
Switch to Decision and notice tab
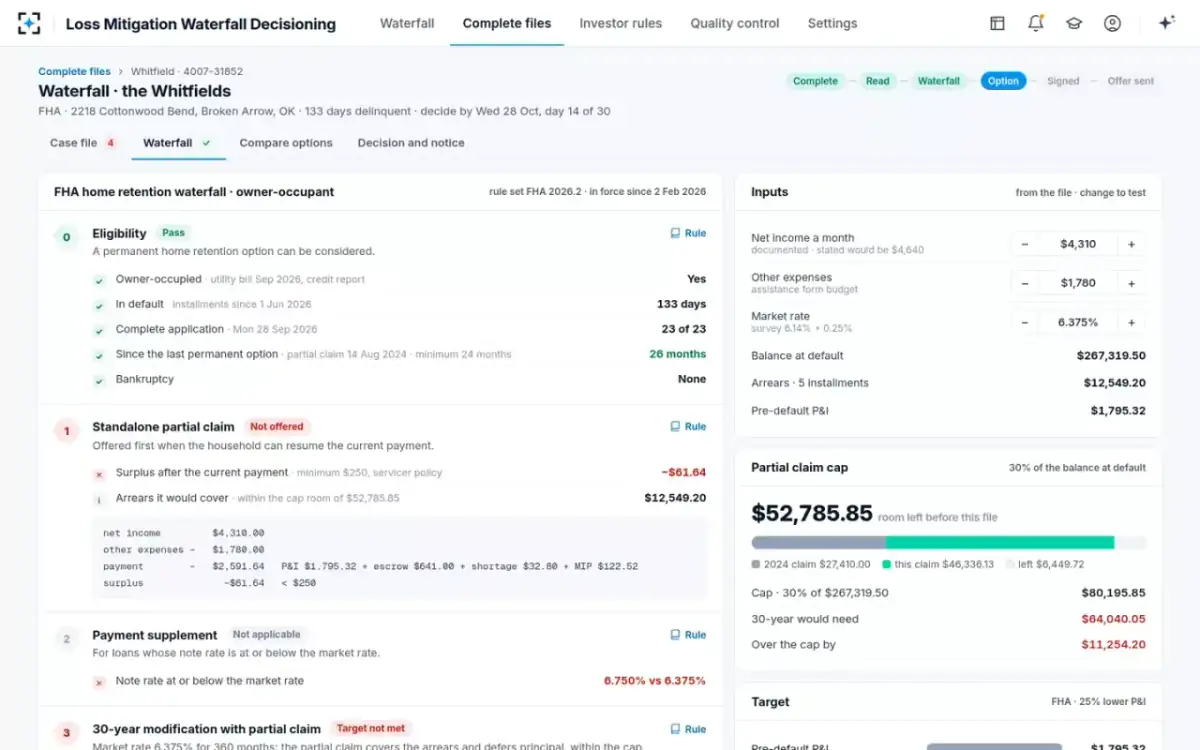pyautogui.click(x=411, y=143)
